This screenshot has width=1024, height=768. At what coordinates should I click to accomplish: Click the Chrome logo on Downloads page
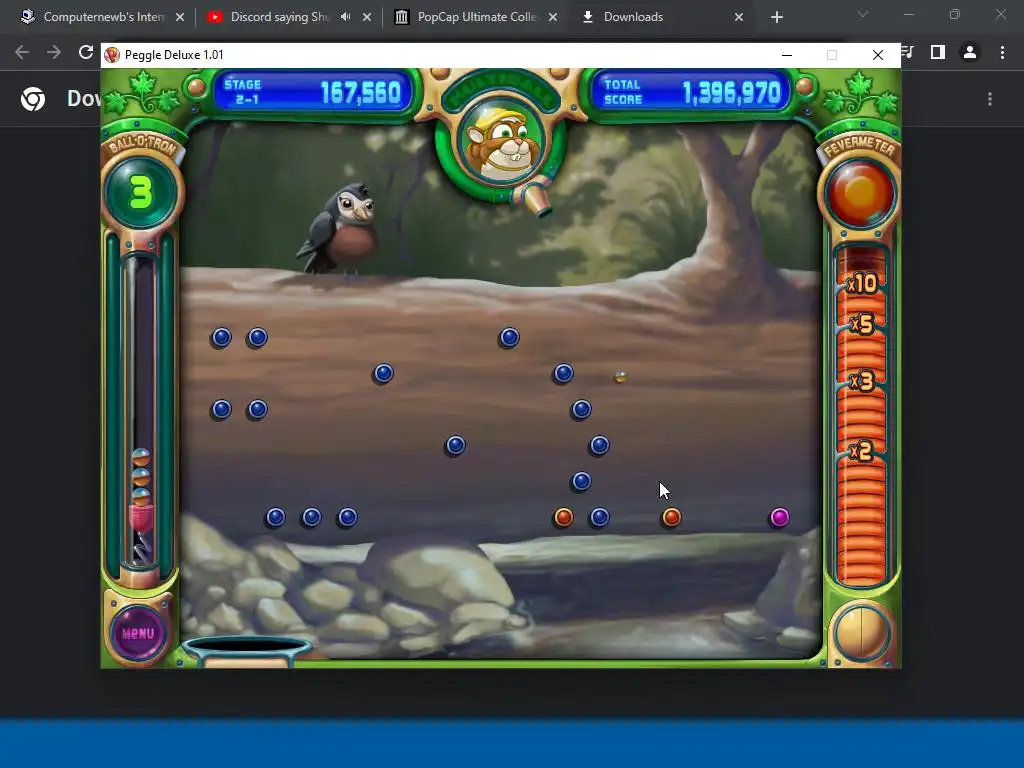[x=33, y=99]
